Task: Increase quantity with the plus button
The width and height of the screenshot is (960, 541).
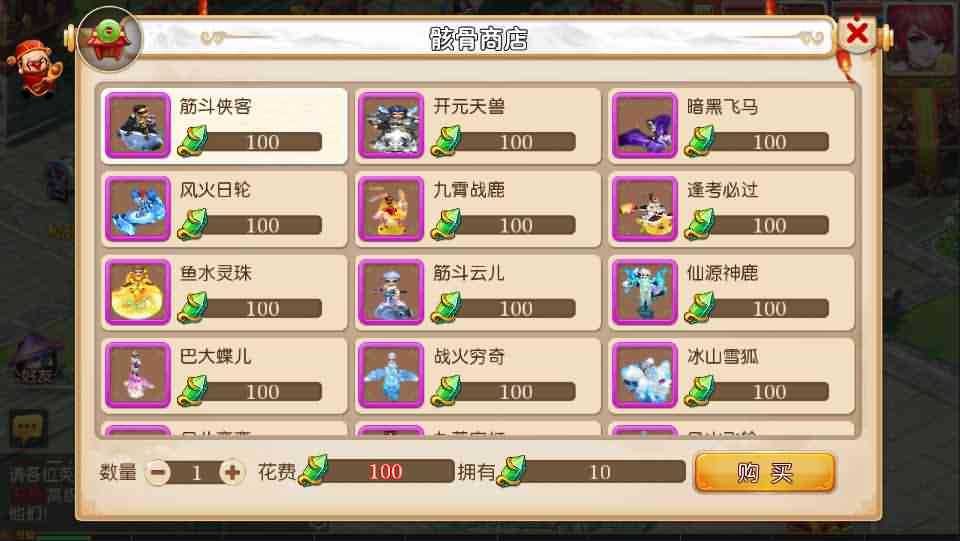Action: 232,472
